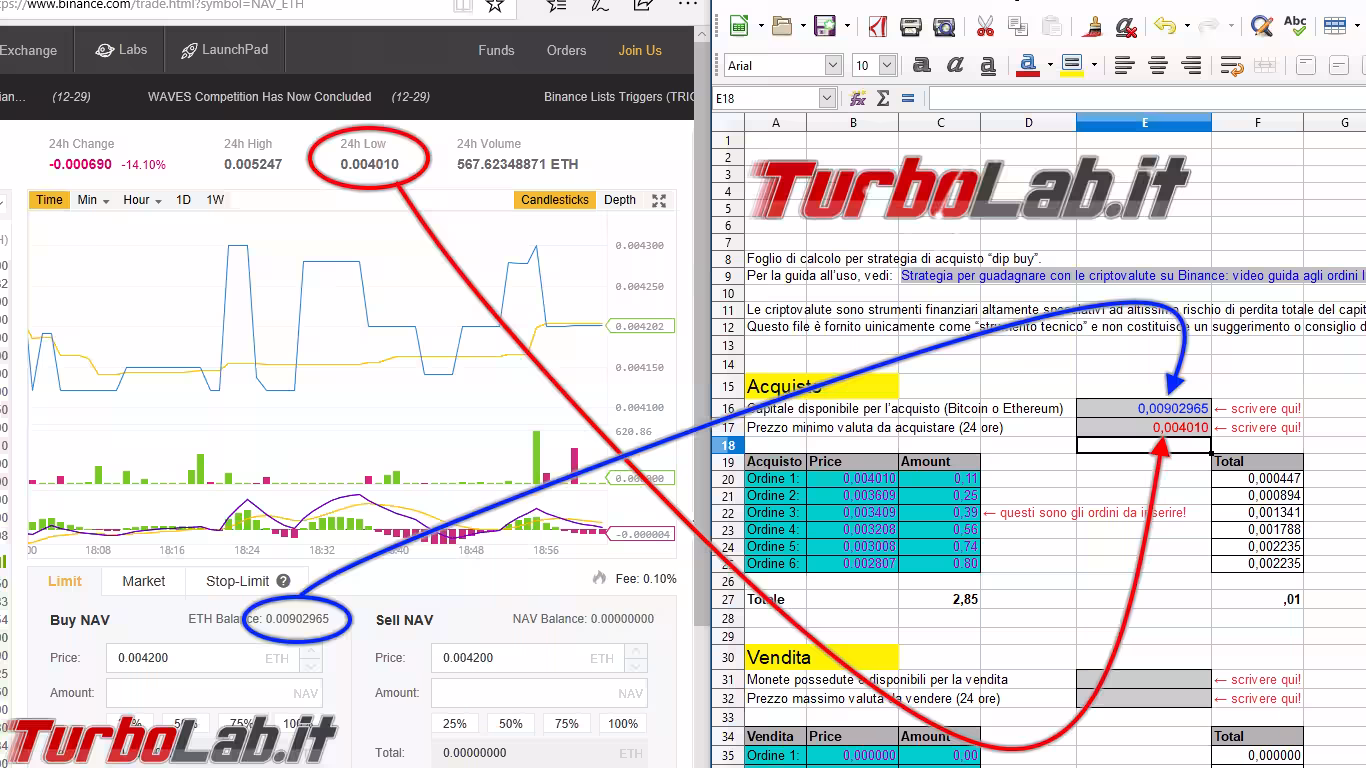Click the Cut scissors icon
Viewport: 1366px width, 768px height.
984,26
